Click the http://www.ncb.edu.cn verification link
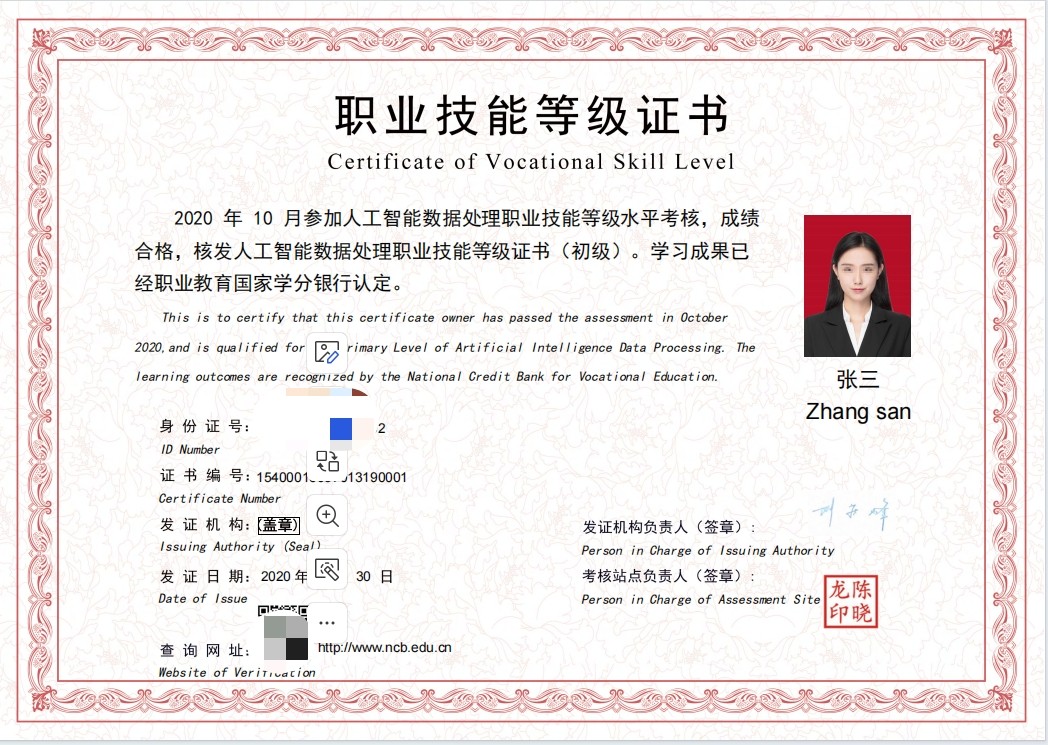1048x745 pixels. pyautogui.click(x=384, y=647)
